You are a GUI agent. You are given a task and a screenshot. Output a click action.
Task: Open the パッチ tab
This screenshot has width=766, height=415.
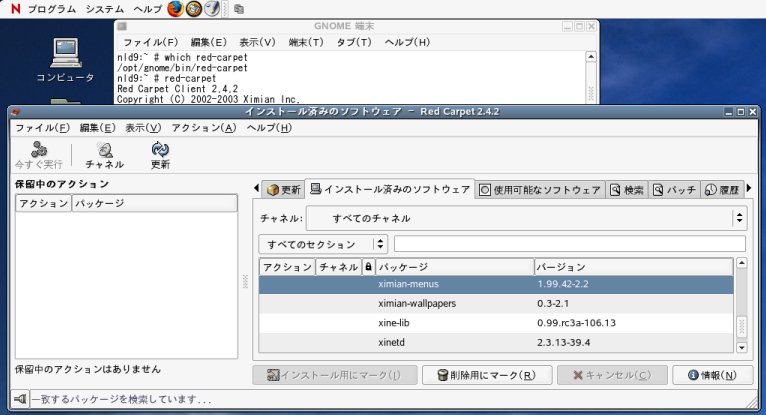tap(675, 189)
